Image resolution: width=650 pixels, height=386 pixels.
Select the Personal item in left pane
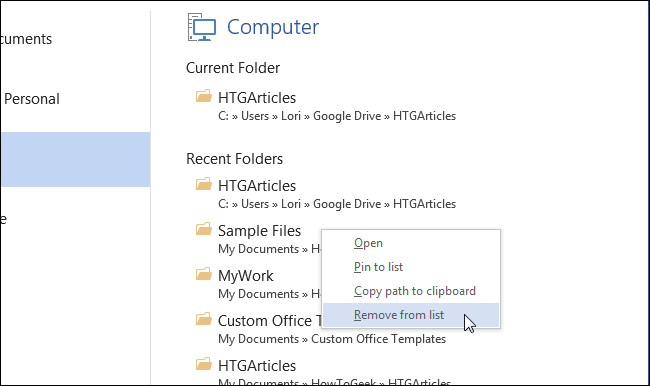tap(32, 99)
